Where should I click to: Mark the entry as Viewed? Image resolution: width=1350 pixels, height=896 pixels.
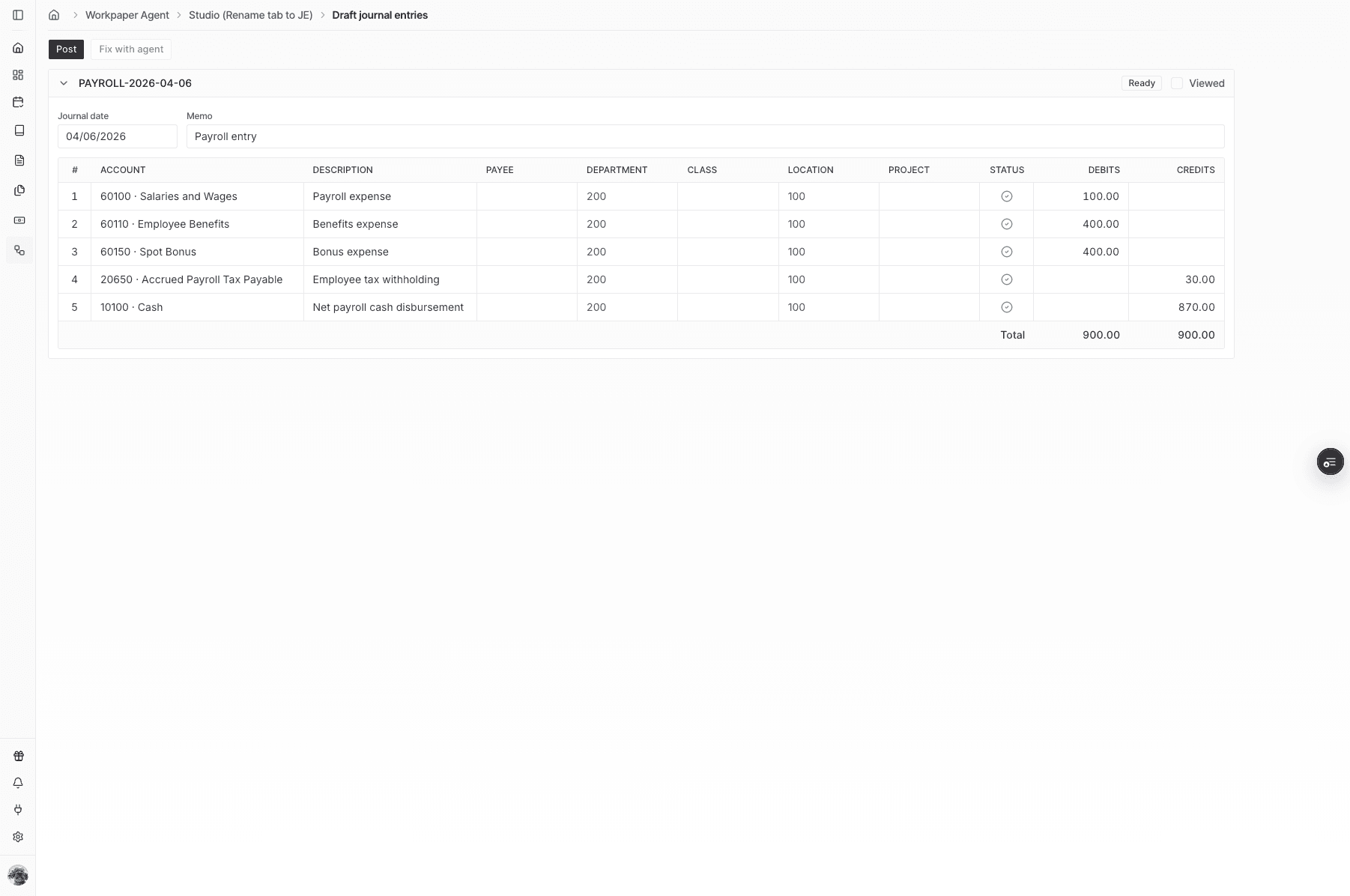[1177, 83]
